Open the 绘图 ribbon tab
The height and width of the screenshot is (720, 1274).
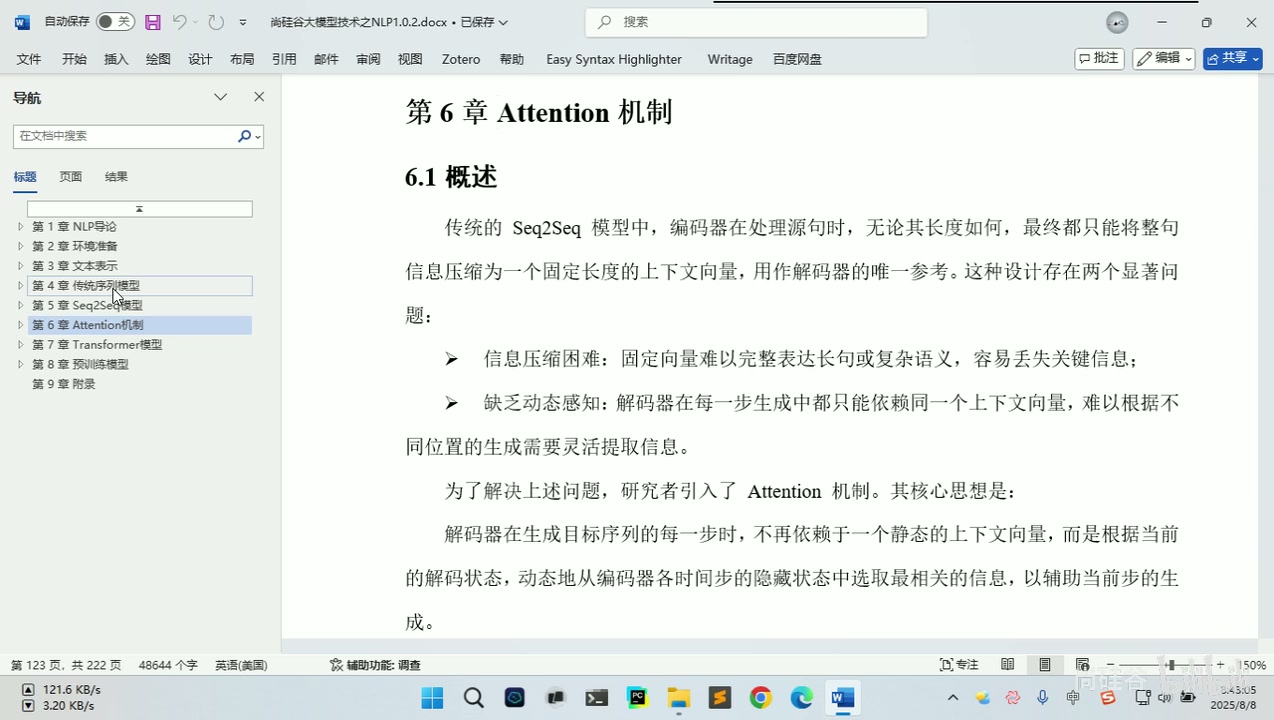[x=158, y=59]
